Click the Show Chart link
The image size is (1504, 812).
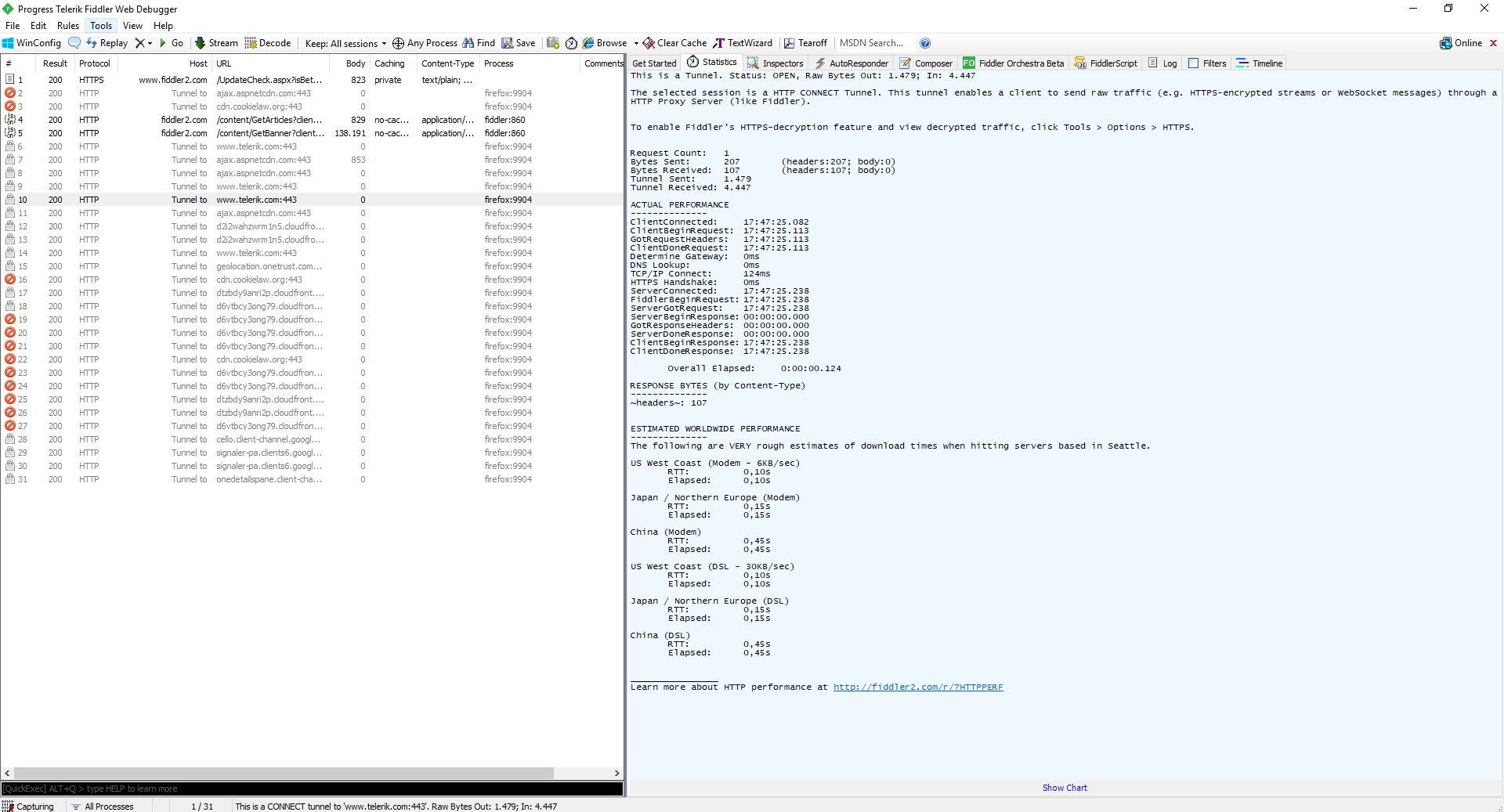[x=1065, y=788]
